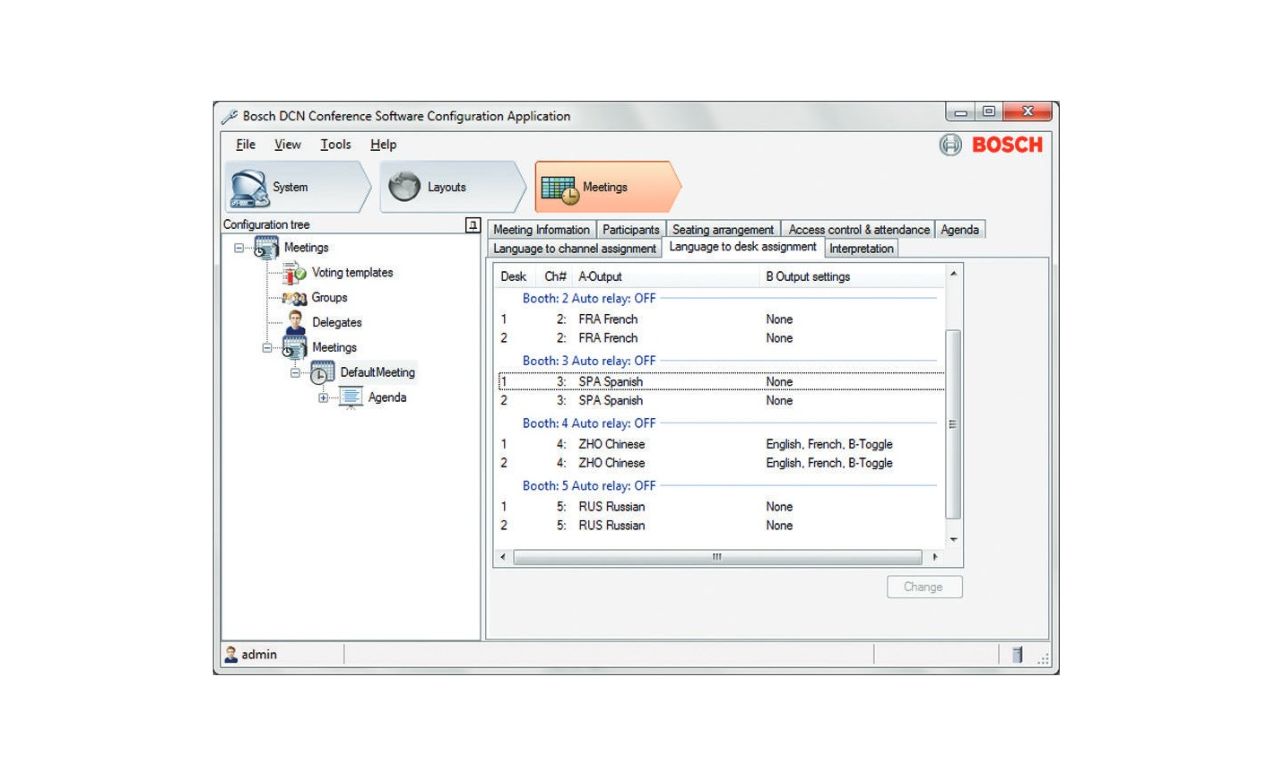Select the Agenda presentation icon

351,397
